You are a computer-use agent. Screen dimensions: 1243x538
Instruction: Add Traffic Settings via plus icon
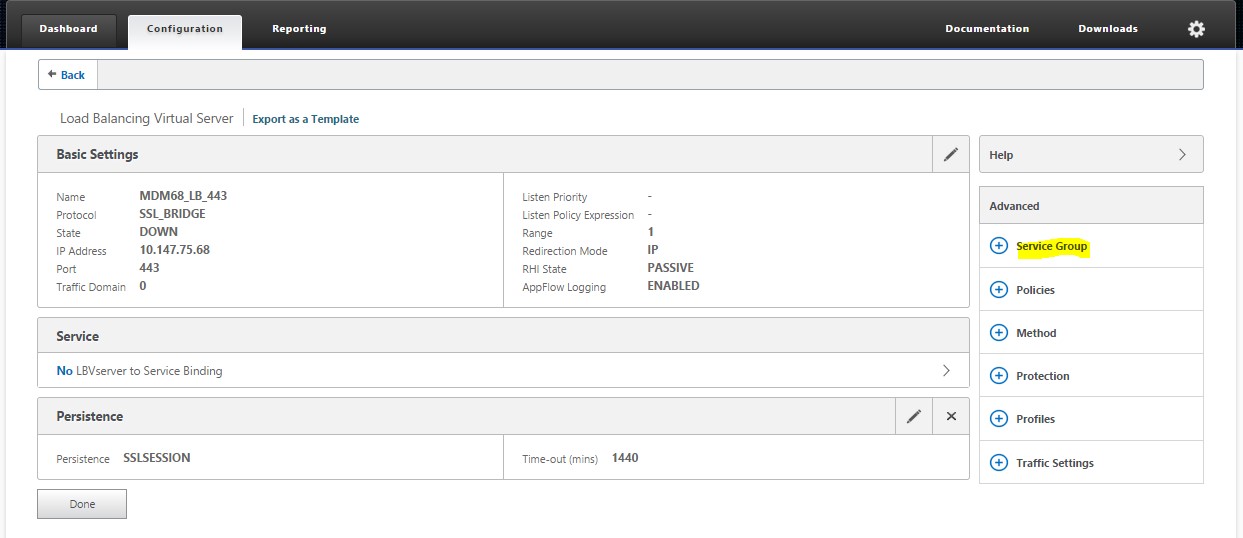click(x=998, y=463)
